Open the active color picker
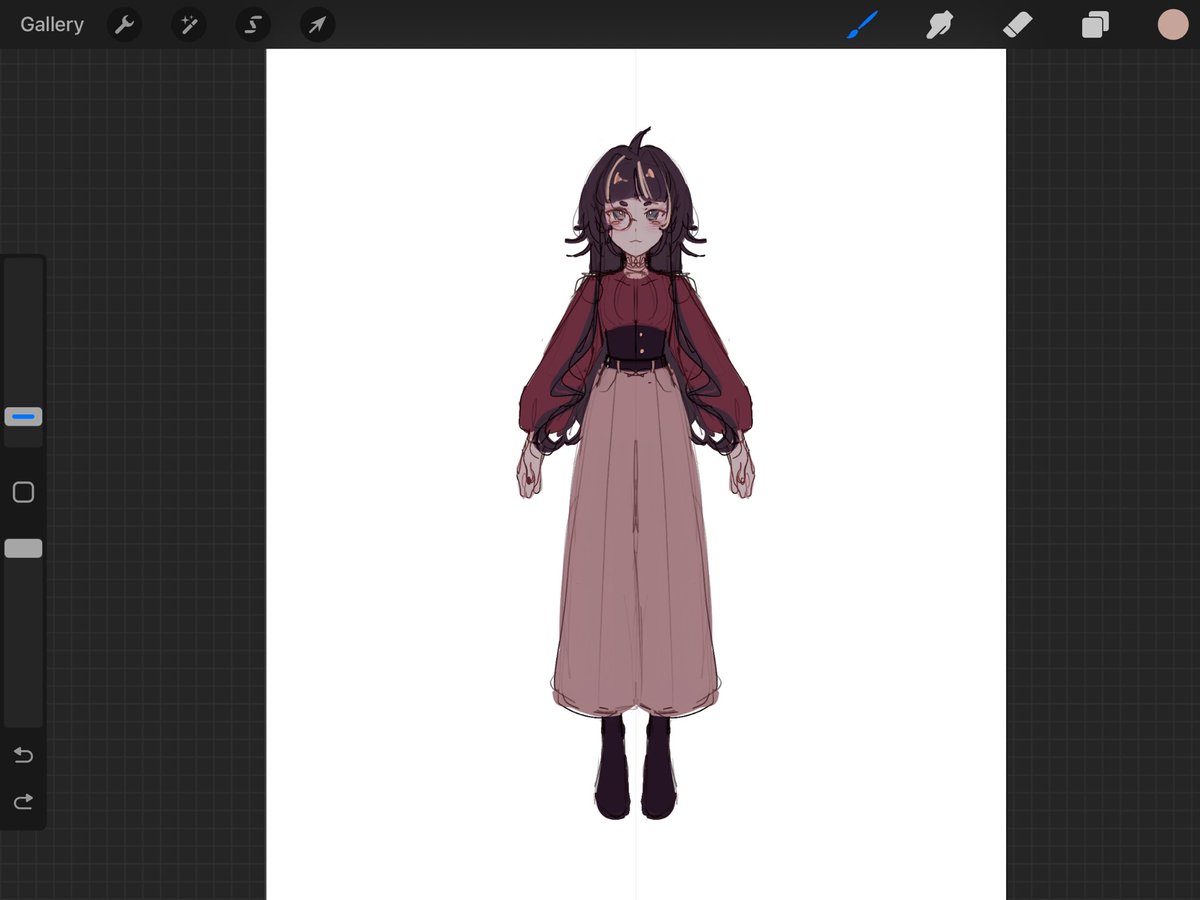Screen dimensions: 1200x900 [x=1172, y=24]
